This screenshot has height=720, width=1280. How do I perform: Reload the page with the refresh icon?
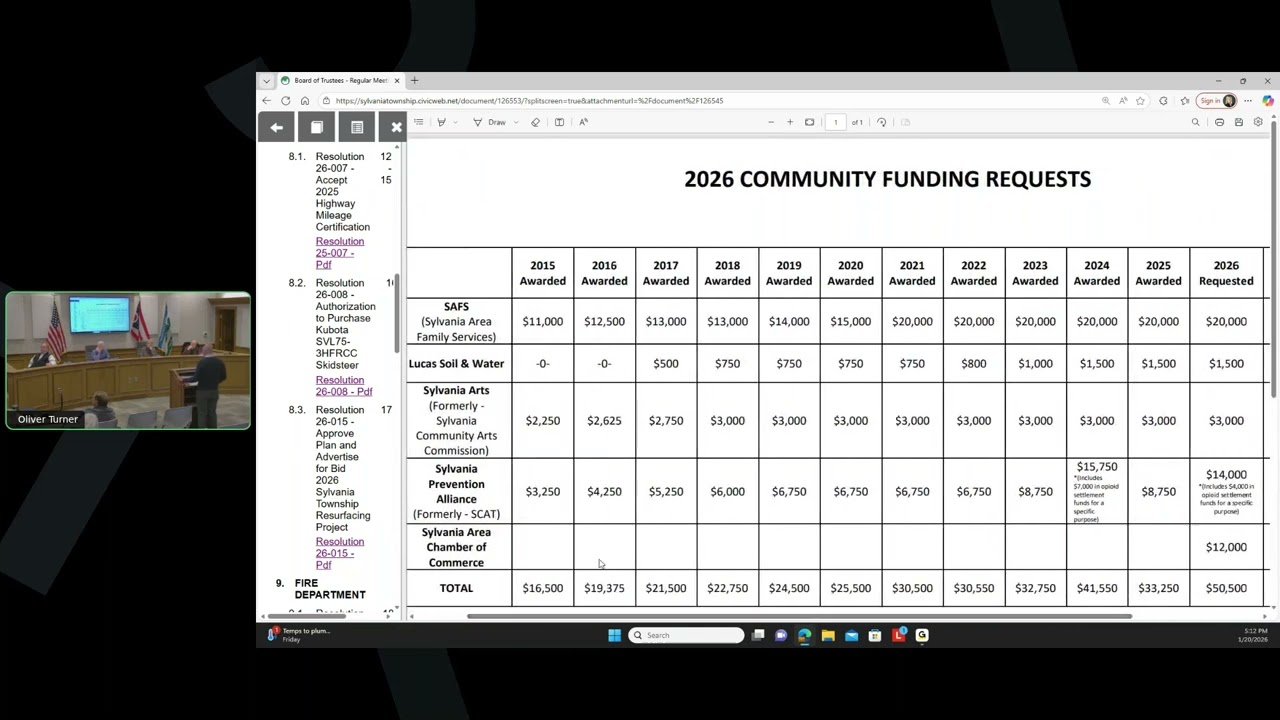coord(286,101)
